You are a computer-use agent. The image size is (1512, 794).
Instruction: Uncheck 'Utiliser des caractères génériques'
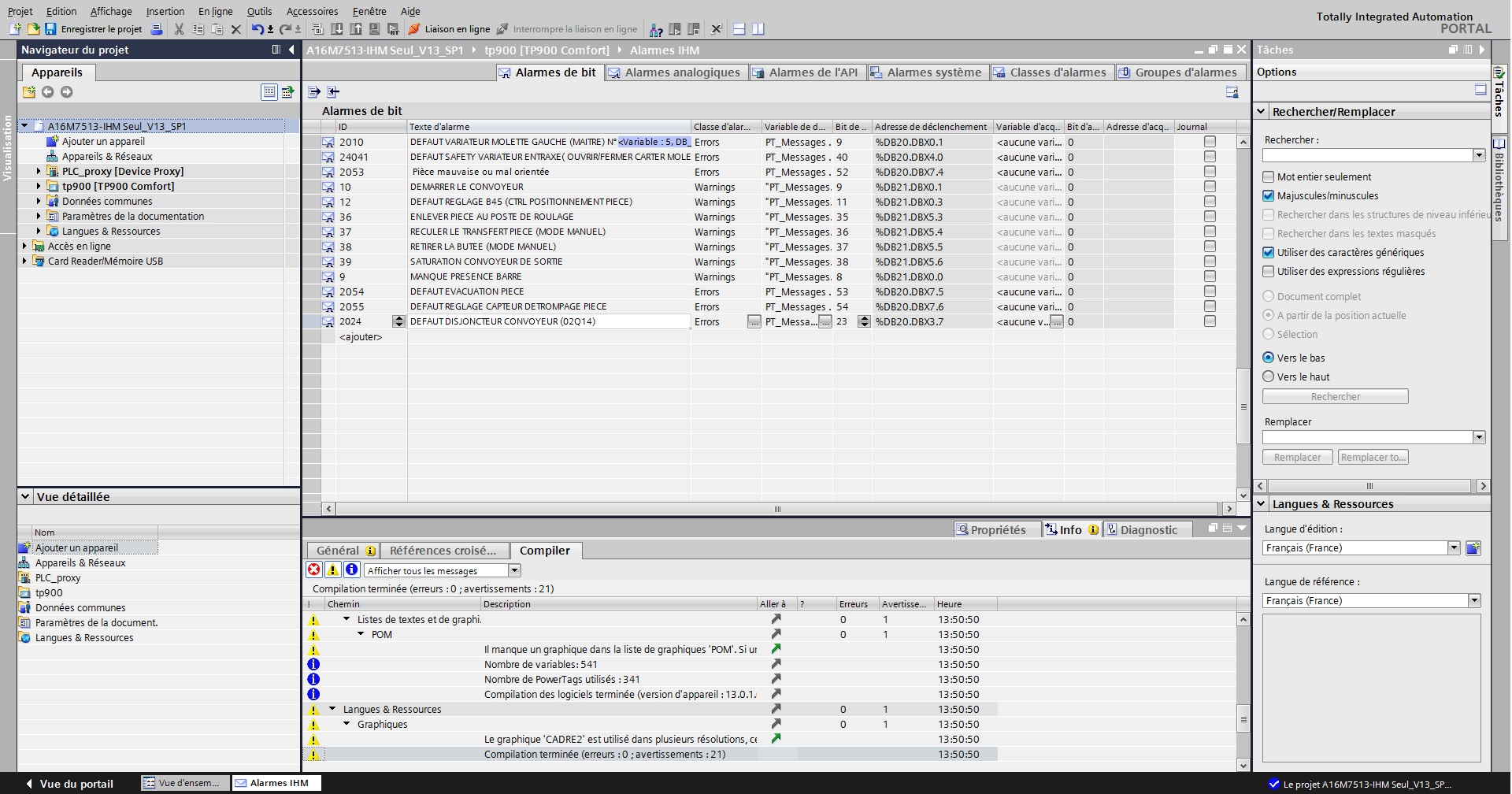coord(1268,253)
